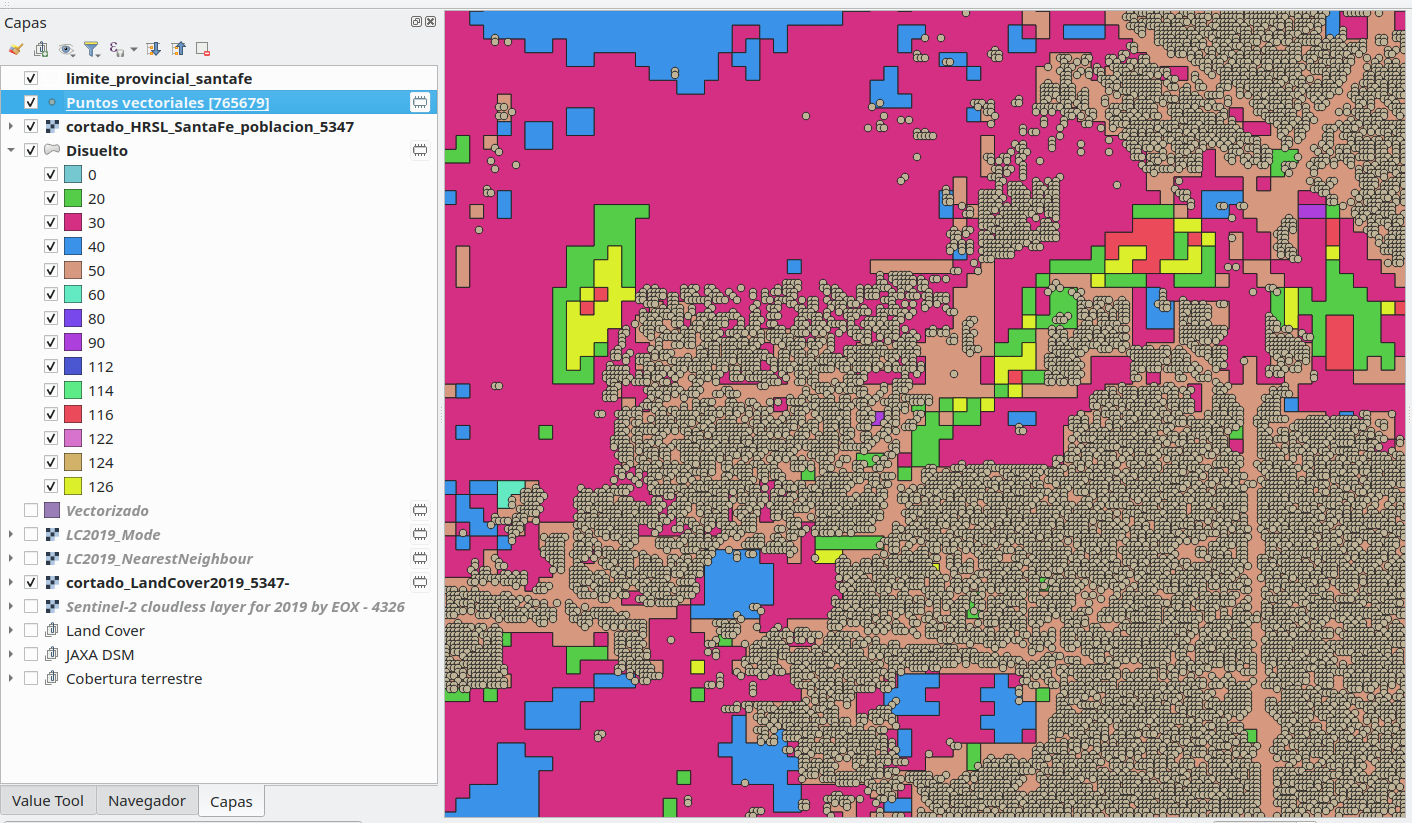Screen dimensions: 1412x823
Task: Click the Expand All layers icon
Action: 154,48
